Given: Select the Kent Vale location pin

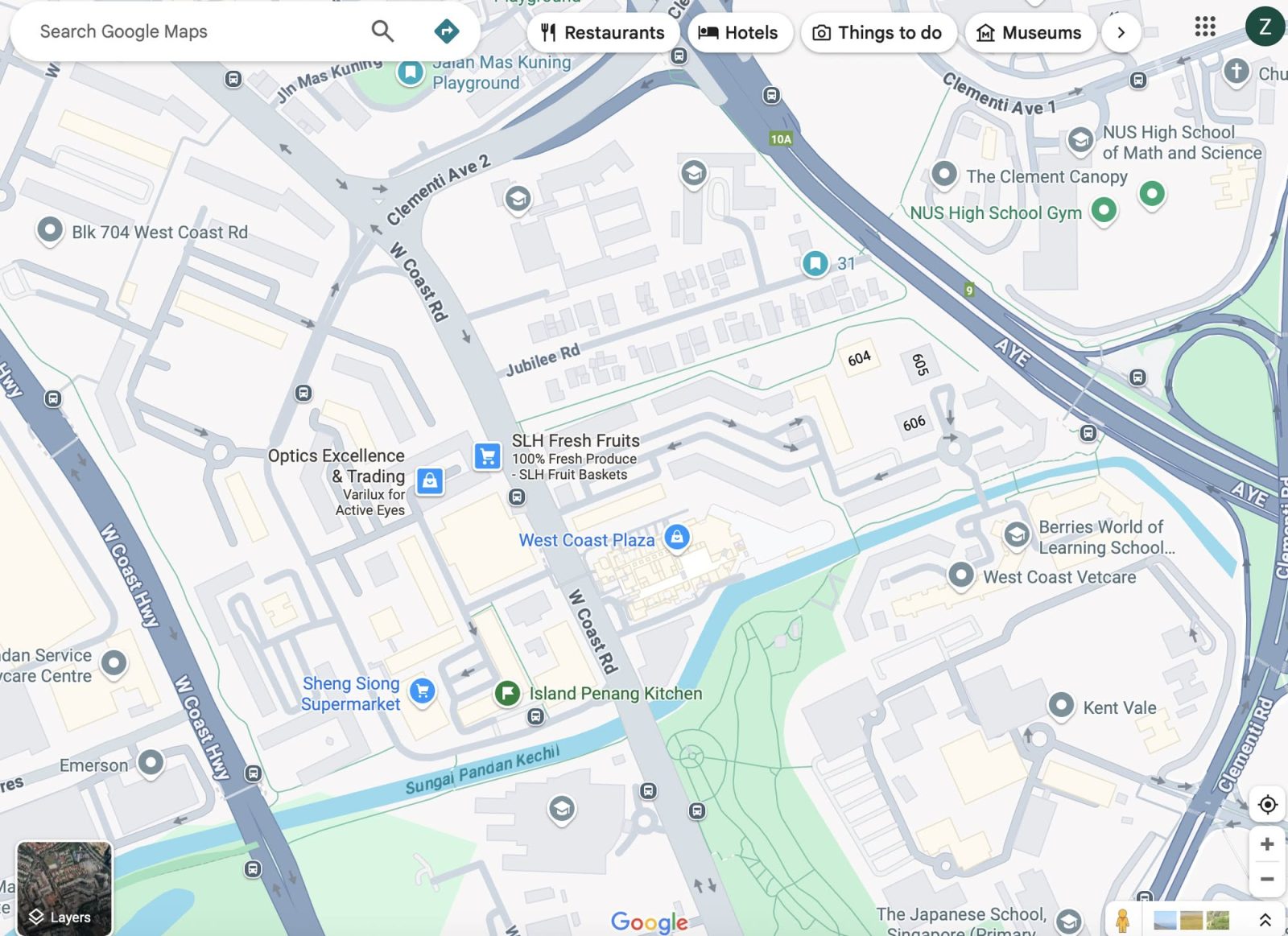Looking at the screenshot, I should click(1061, 705).
